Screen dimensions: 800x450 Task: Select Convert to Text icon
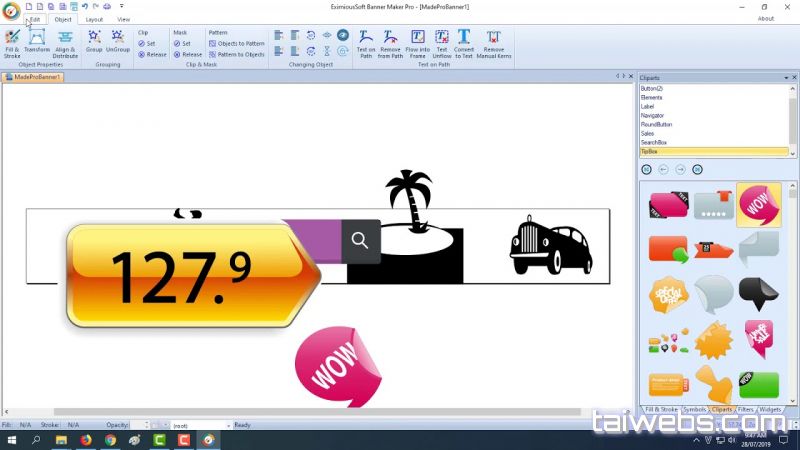pyautogui.click(x=464, y=41)
